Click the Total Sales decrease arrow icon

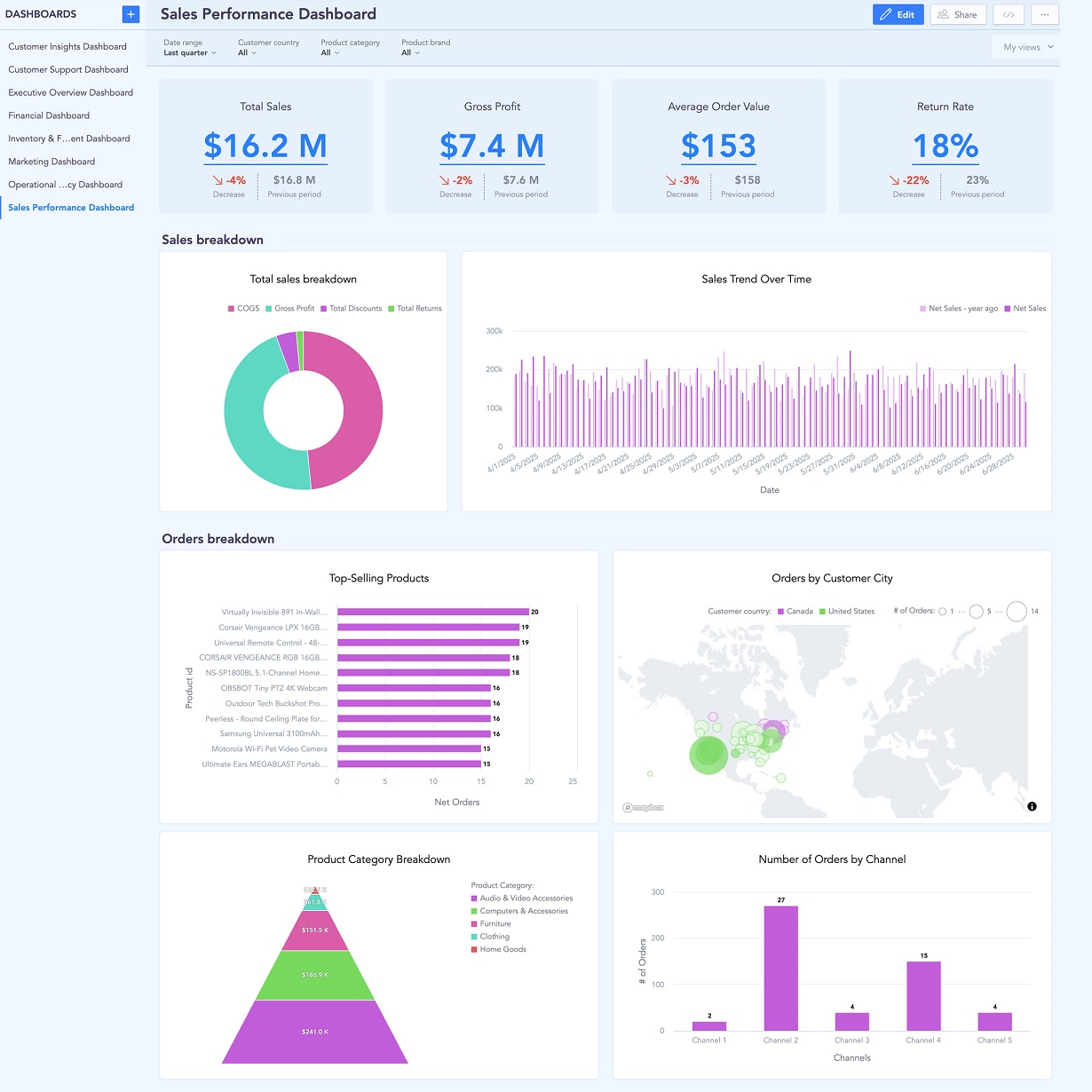click(218, 180)
